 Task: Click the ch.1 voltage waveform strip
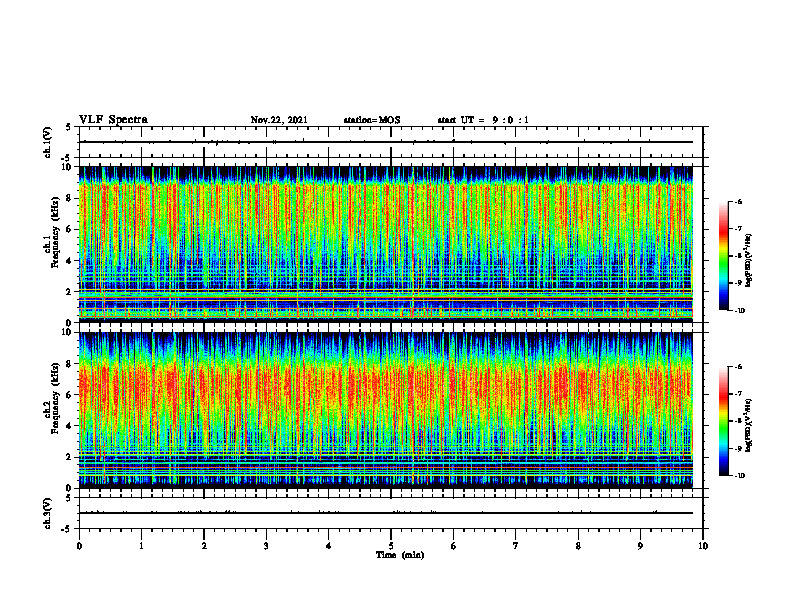click(391, 142)
